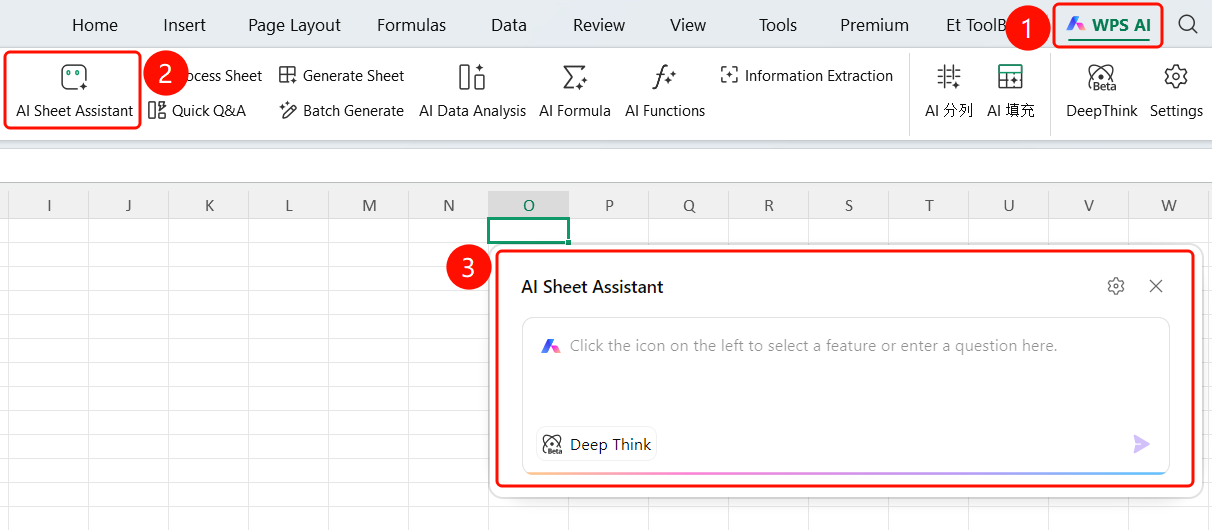Select column S header
Screen dimensions: 1212x530
click(x=849, y=205)
